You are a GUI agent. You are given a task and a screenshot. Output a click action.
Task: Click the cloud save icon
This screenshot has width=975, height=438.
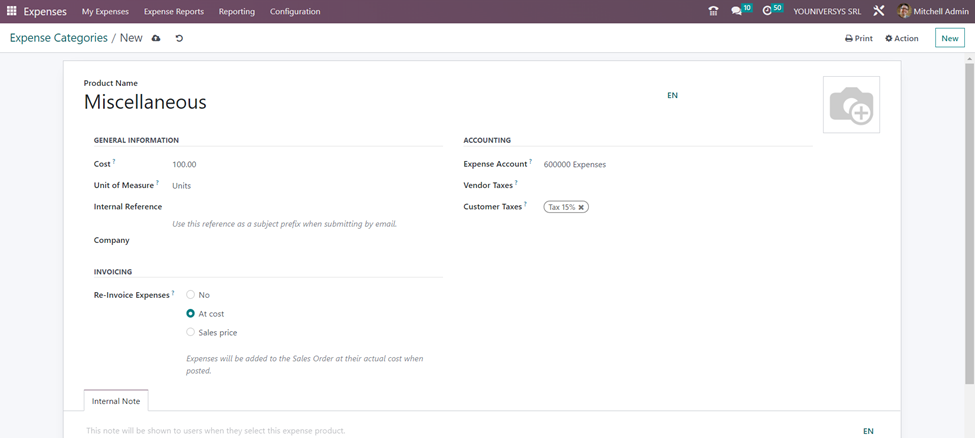(x=156, y=38)
